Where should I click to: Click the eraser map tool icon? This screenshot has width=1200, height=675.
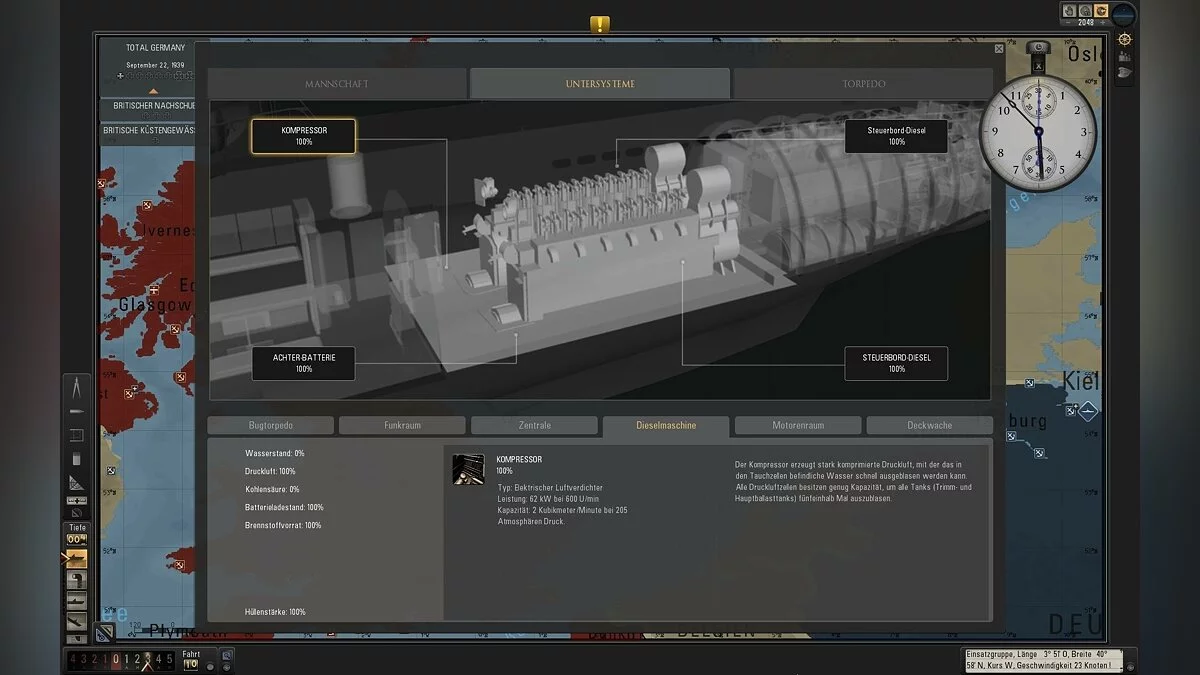(77, 459)
